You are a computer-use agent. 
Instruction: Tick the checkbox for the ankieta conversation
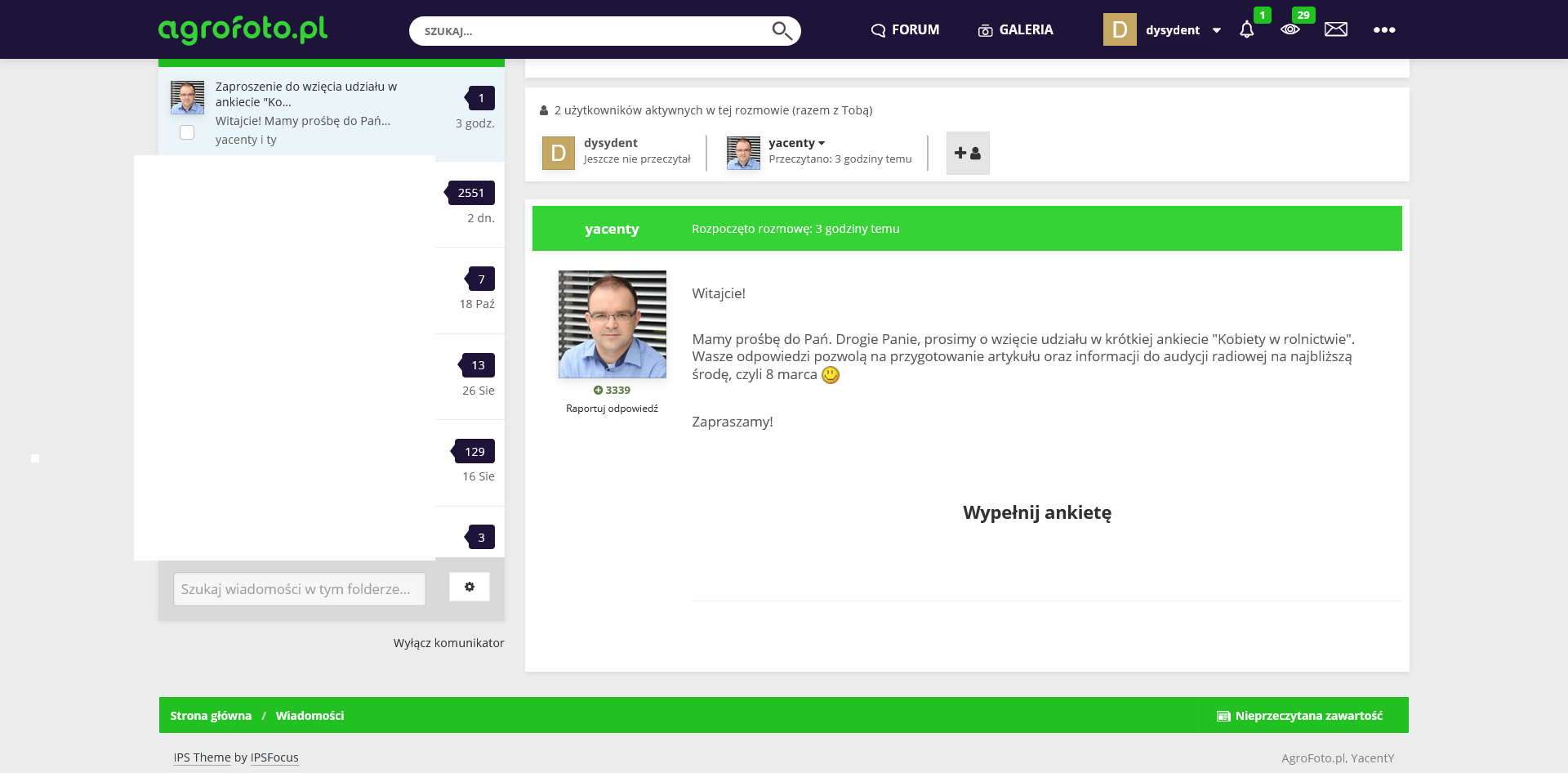coord(187,132)
